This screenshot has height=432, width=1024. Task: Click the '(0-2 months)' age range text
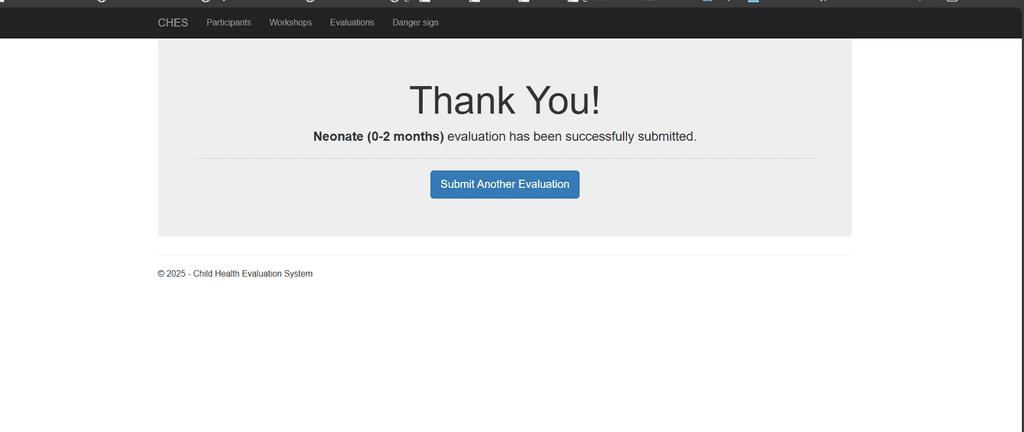pos(405,136)
